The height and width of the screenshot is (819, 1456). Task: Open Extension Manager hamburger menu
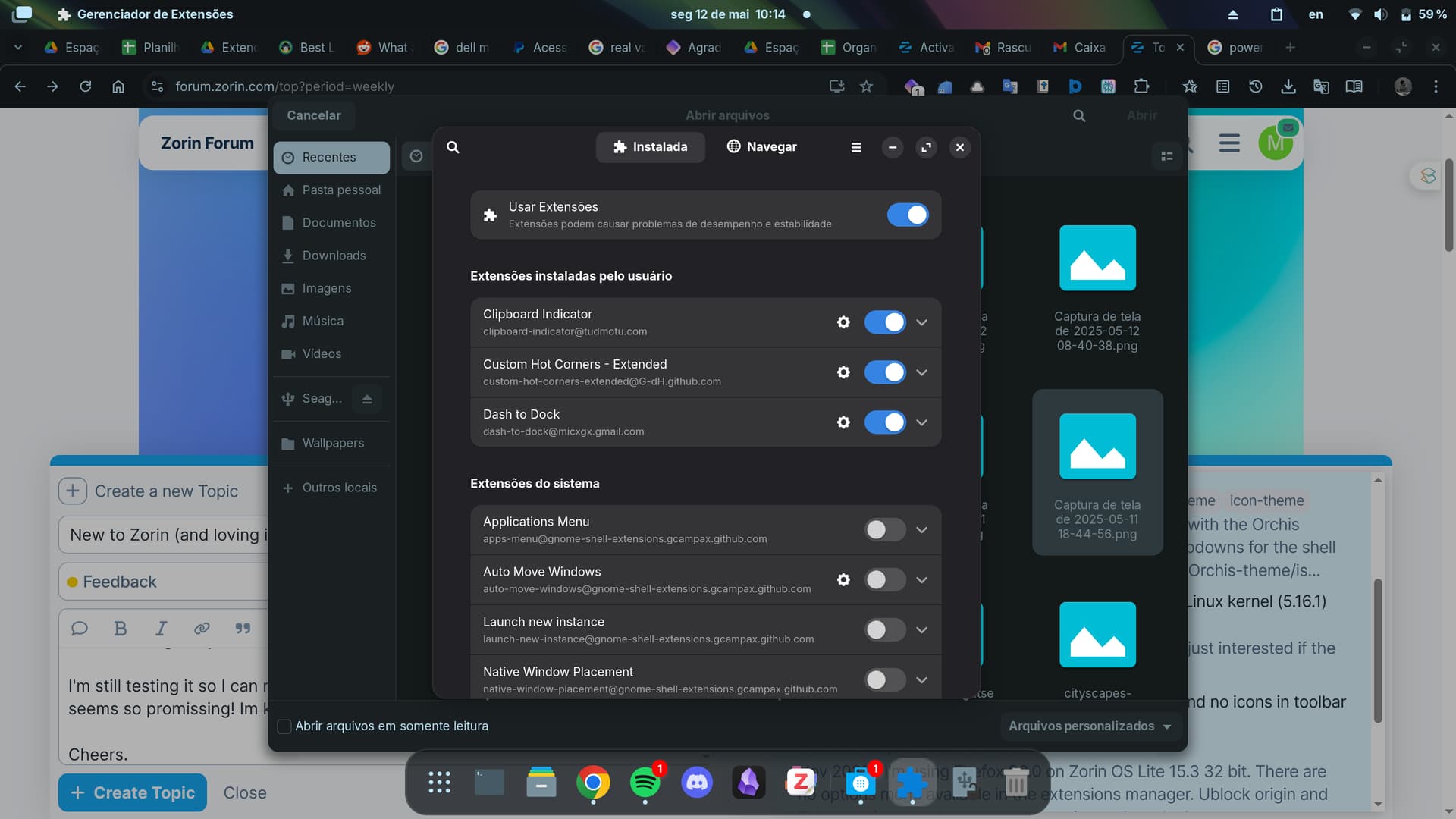856,147
